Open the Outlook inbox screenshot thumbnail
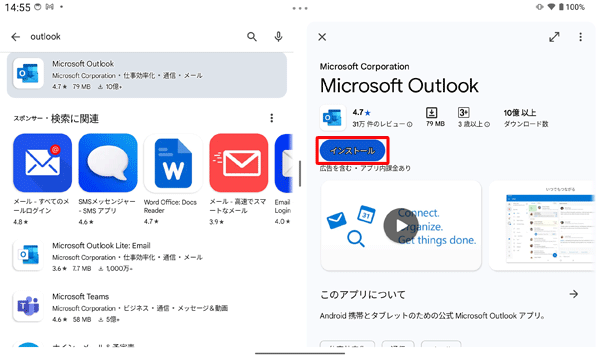Viewport: 600px width, 360px height. click(542, 226)
